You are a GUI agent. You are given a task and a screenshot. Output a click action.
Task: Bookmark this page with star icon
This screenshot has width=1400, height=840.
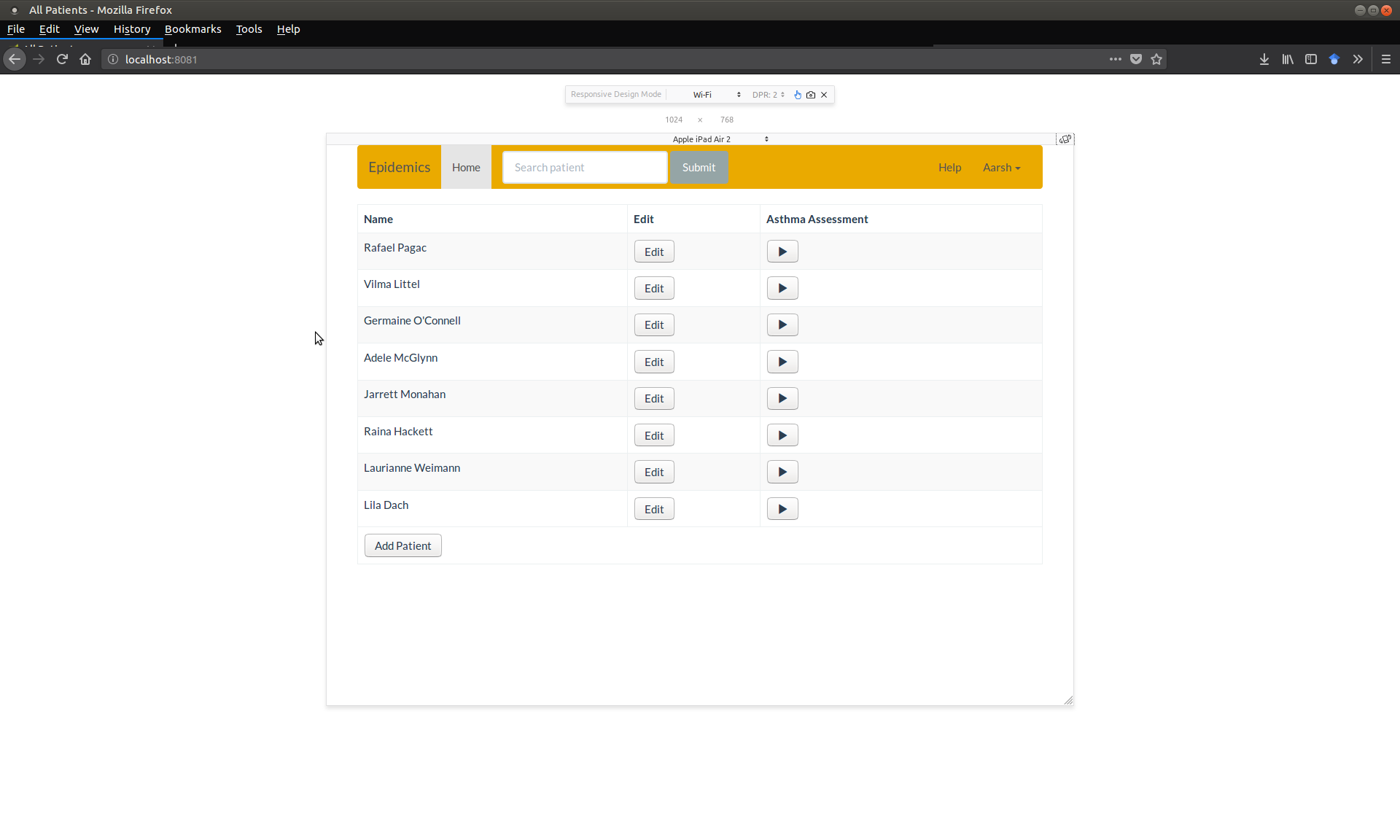coord(1156,60)
